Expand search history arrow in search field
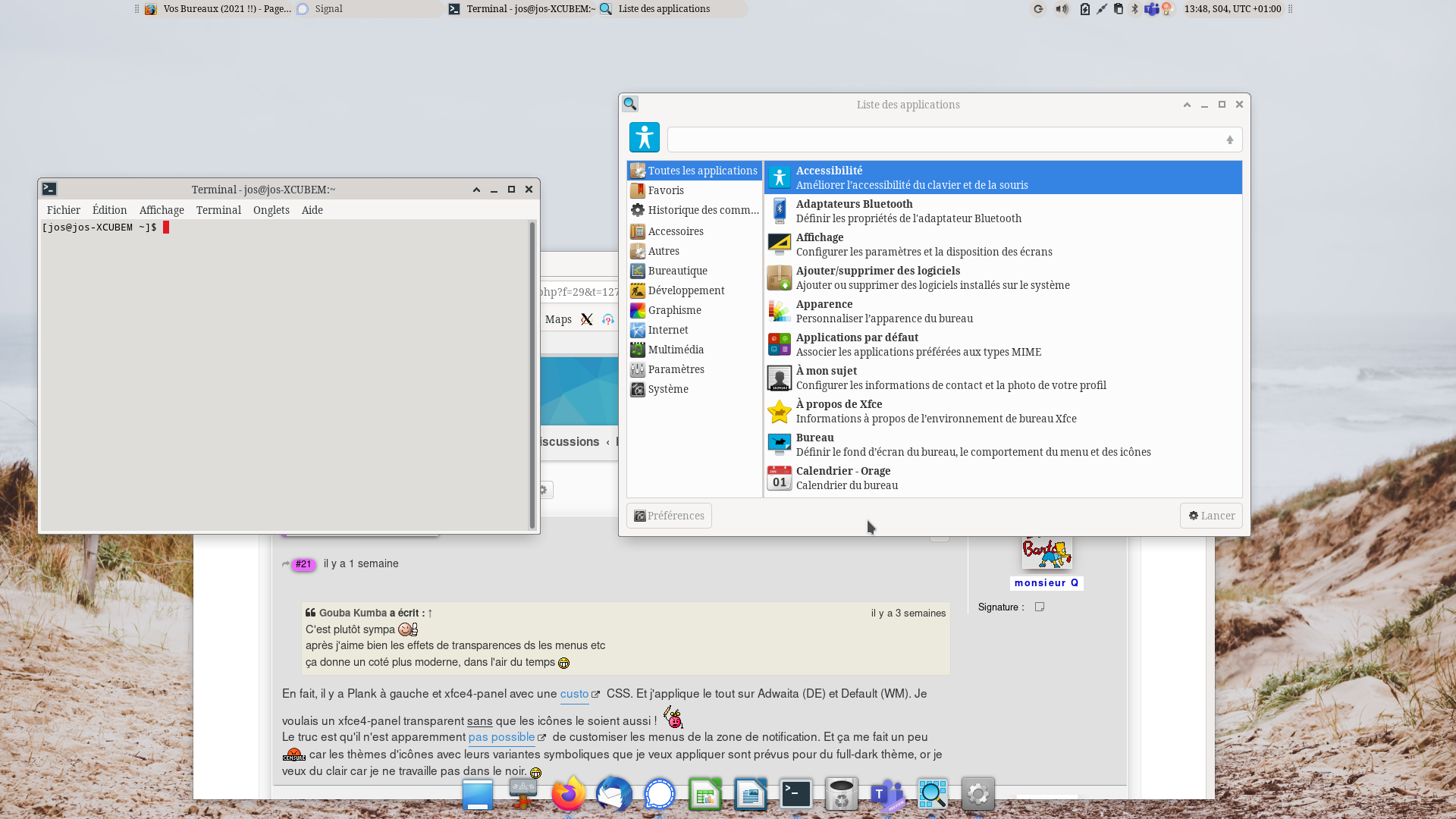This screenshot has width=1456, height=819. tap(1229, 140)
